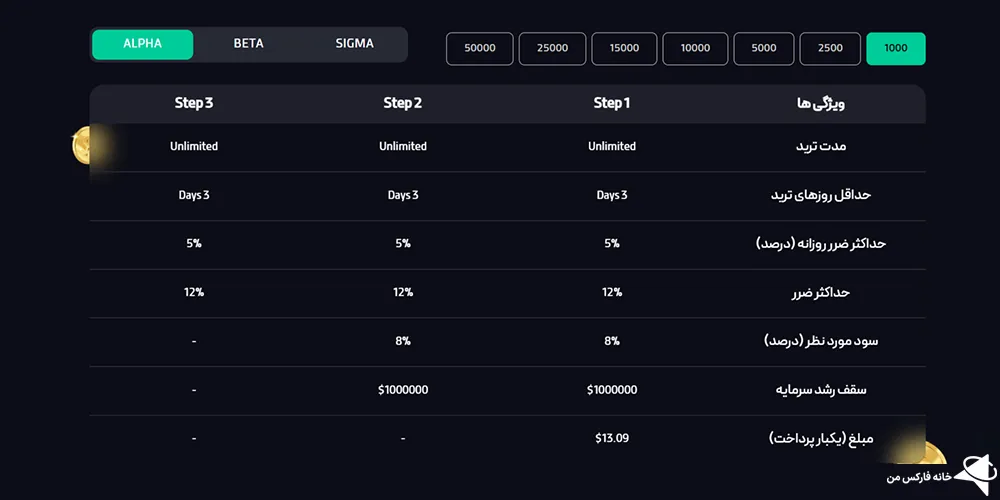The image size is (1000, 500).
Task: Click the حداکثر ضرر row label
Action: pos(821,293)
